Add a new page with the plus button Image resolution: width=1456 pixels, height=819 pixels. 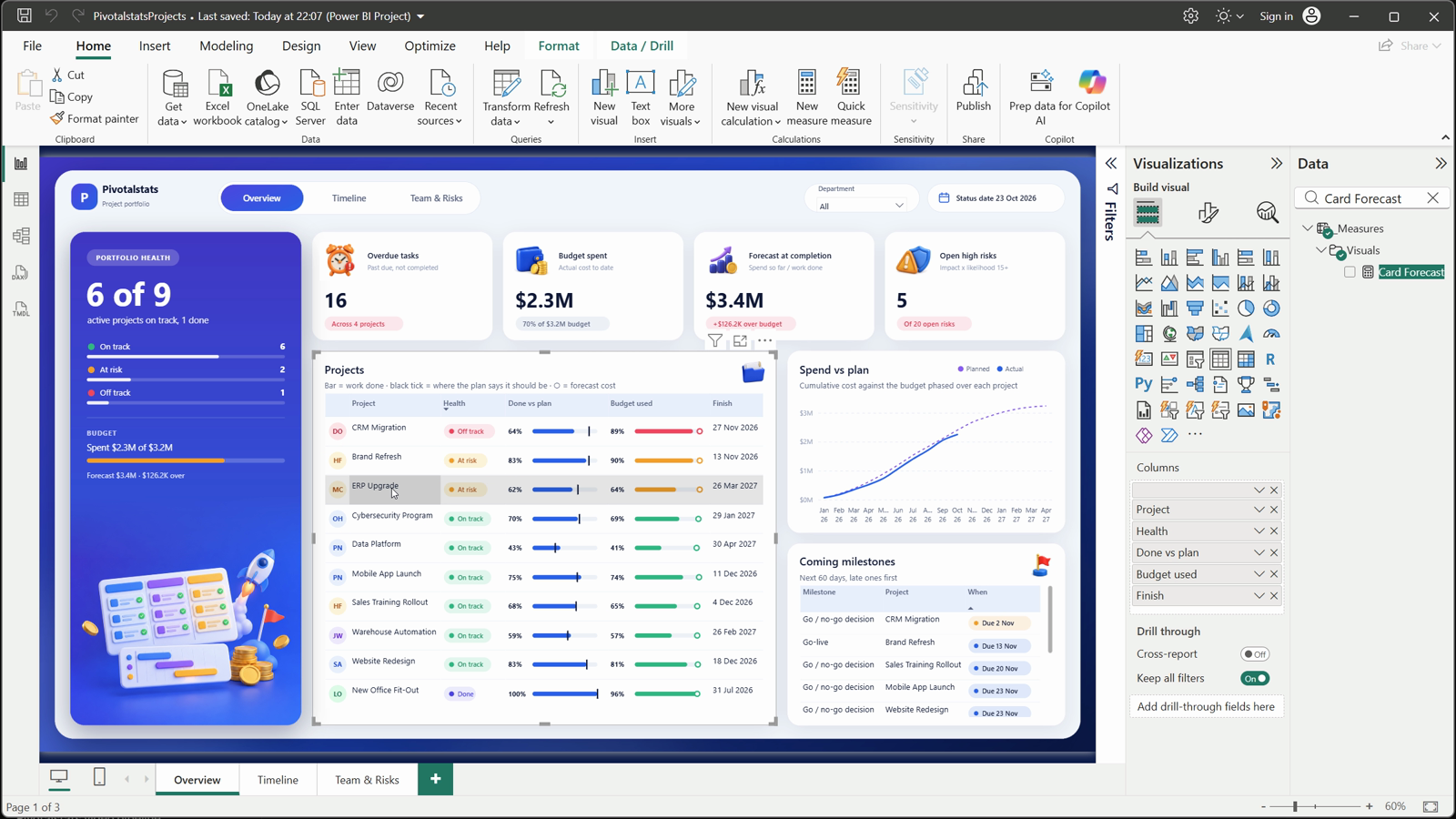pyautogui.click(x=435, y=779)
